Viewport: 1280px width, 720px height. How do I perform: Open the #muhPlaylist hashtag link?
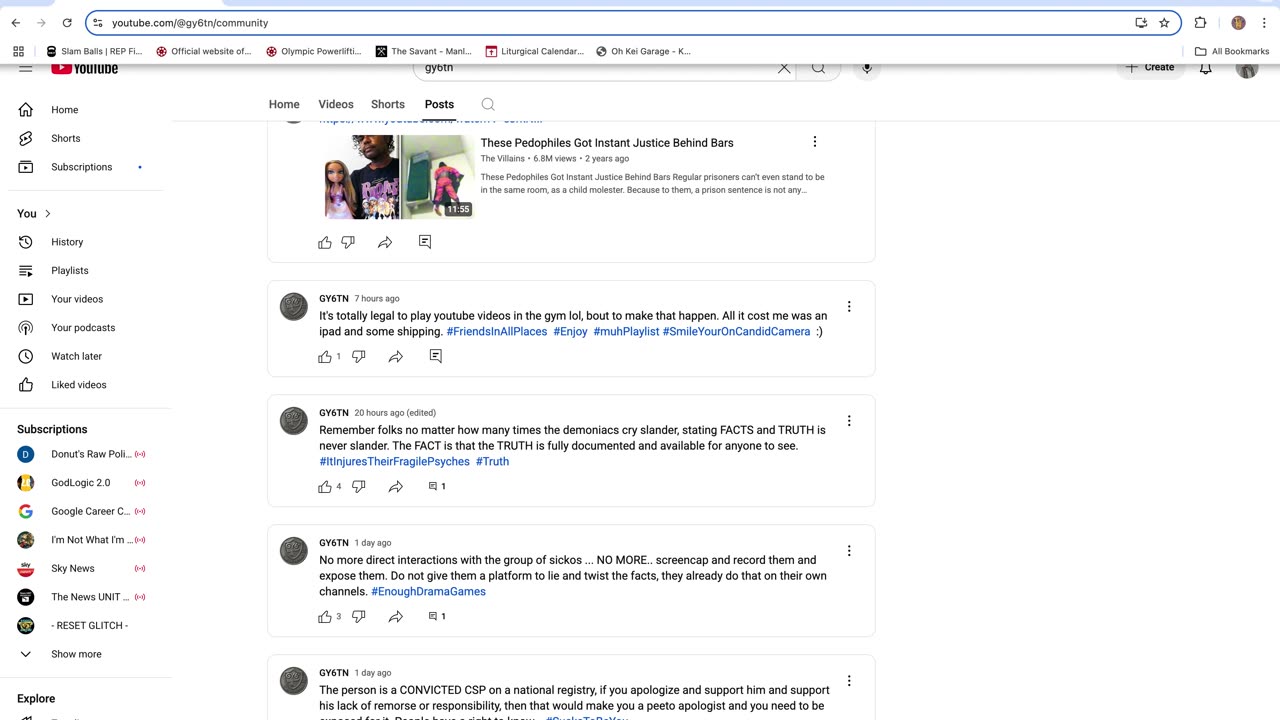click(626, 331)
